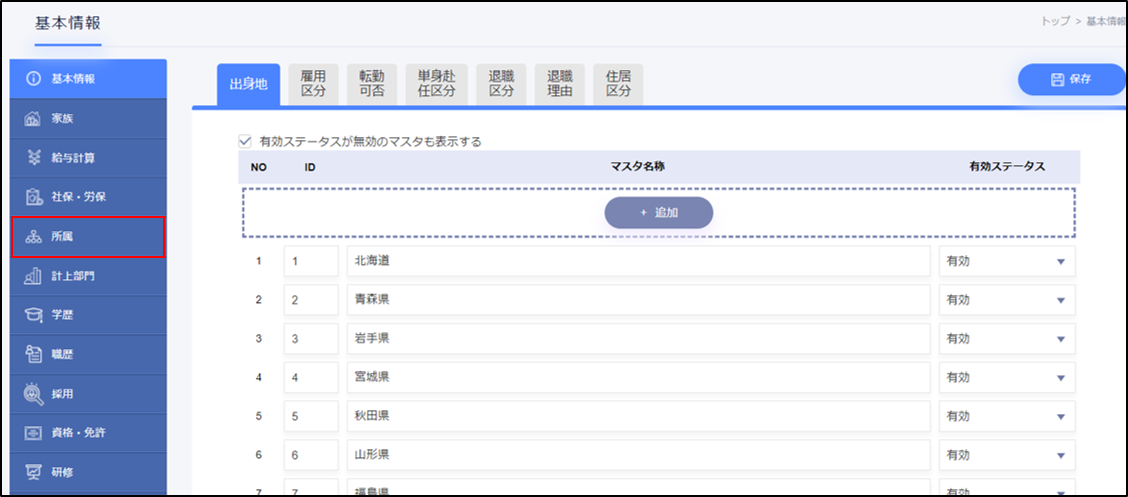Open 給与計算 payroll icon in sidebar
This screenshot has height=497, width=1128.
pyautogui.click(x=31, y=158)
